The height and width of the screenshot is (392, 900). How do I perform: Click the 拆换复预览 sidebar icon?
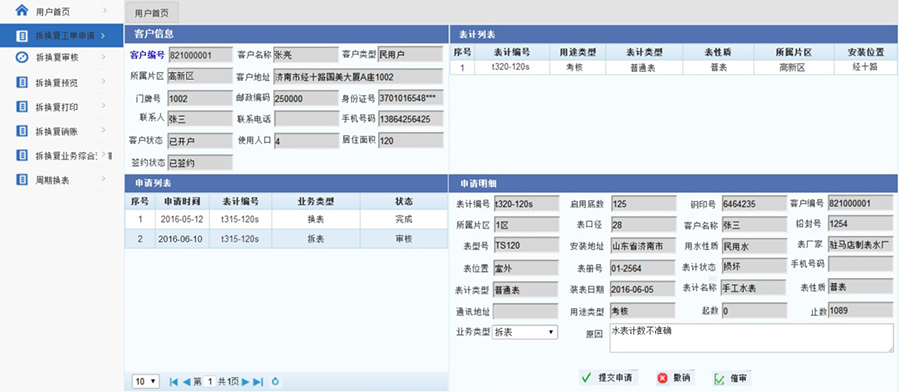click(22, 83)
